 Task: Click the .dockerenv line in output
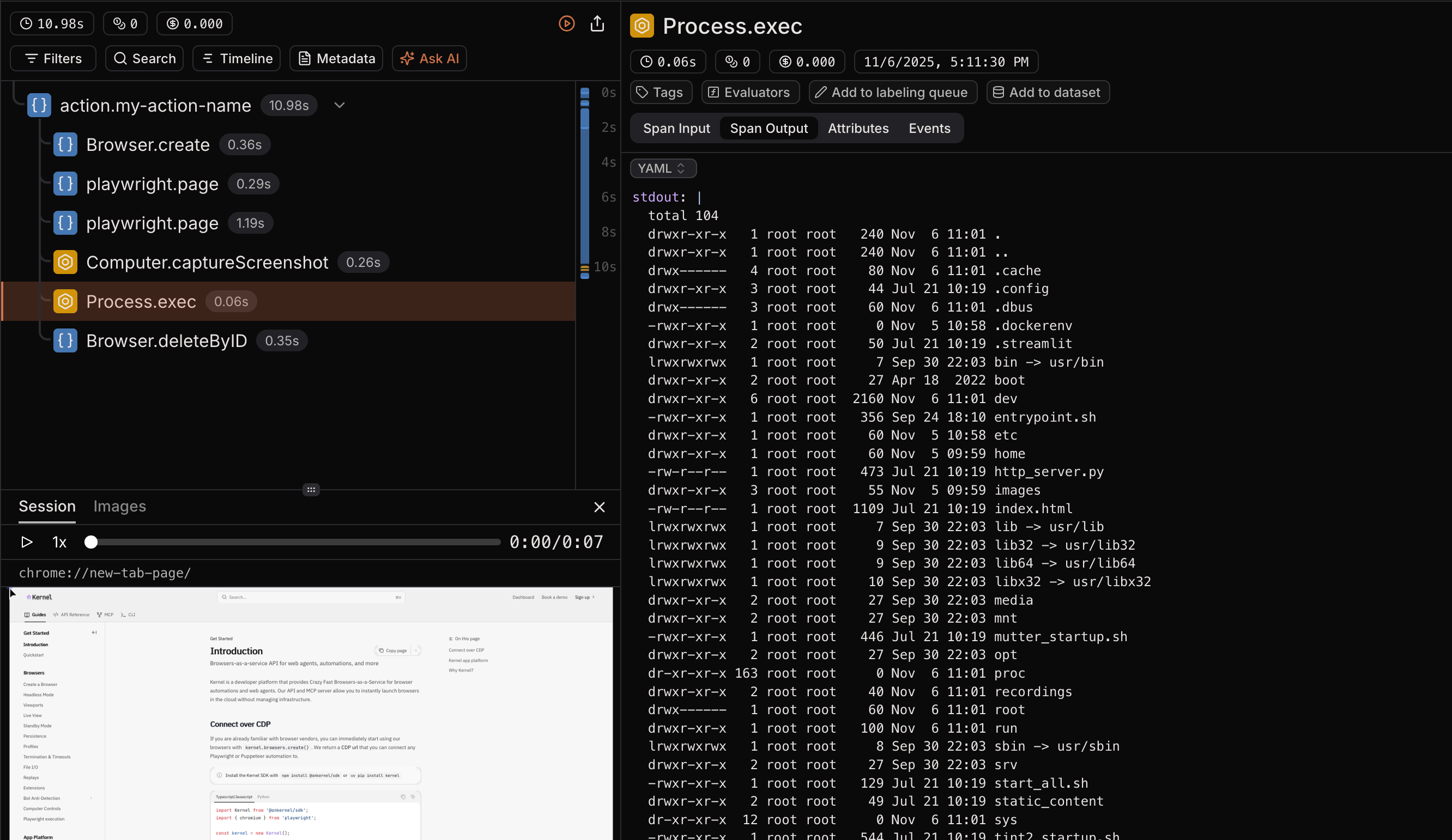(860, 326)
